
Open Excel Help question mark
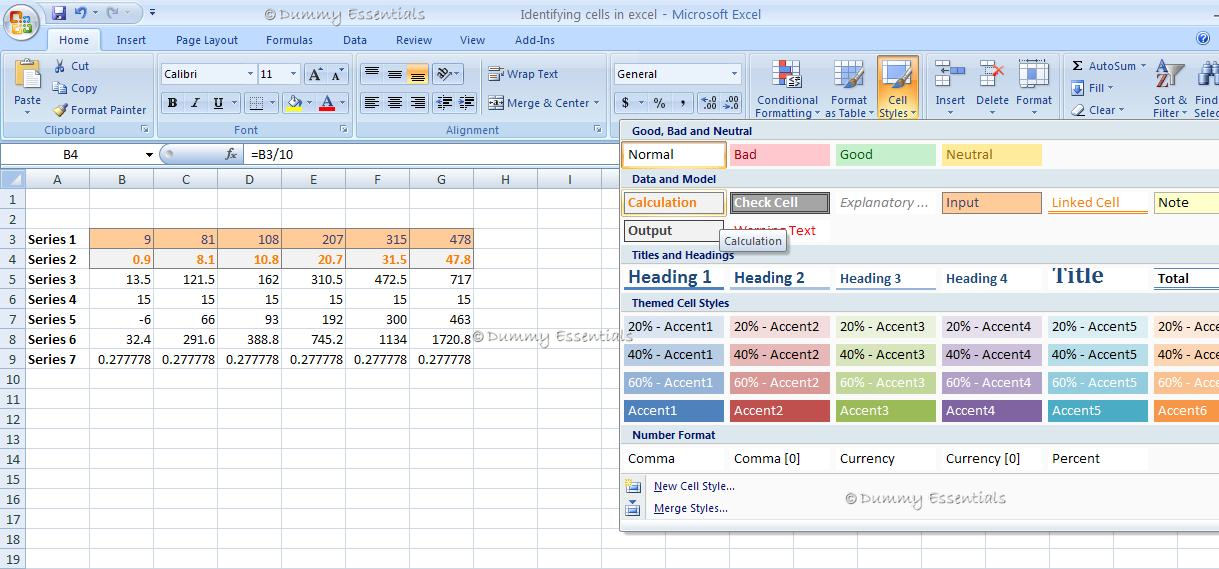pos(1203,38)
